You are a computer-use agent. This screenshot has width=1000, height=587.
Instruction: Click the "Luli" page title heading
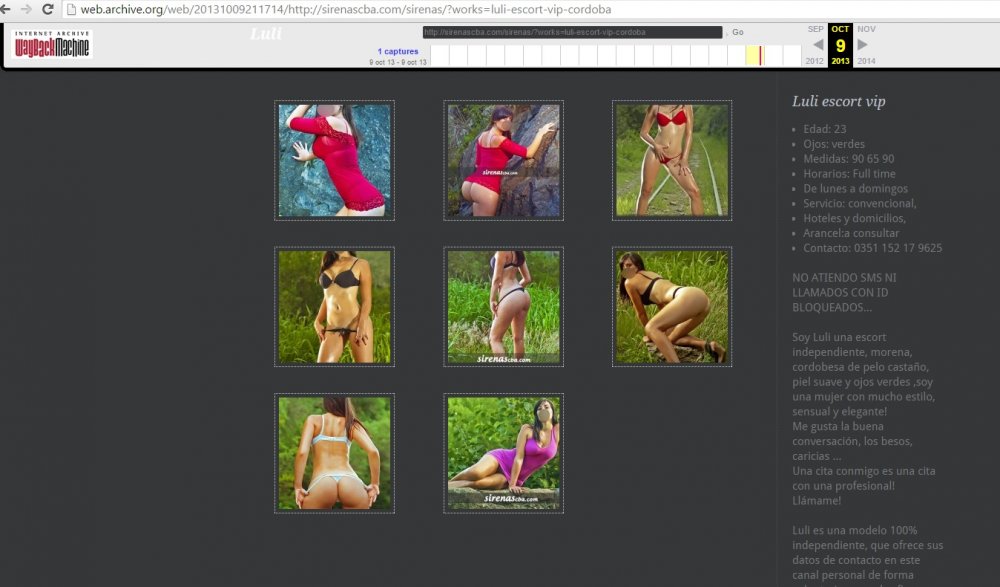click(x=265, y=34)
